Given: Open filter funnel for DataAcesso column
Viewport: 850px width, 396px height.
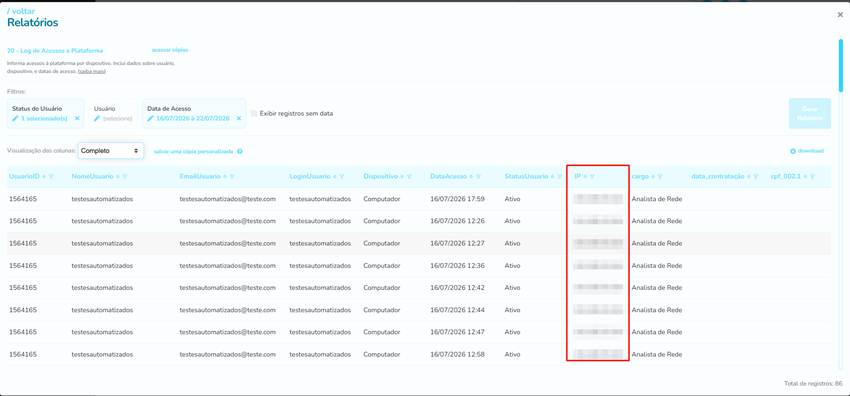Looking at the screenshot, I should pos(478,177).
